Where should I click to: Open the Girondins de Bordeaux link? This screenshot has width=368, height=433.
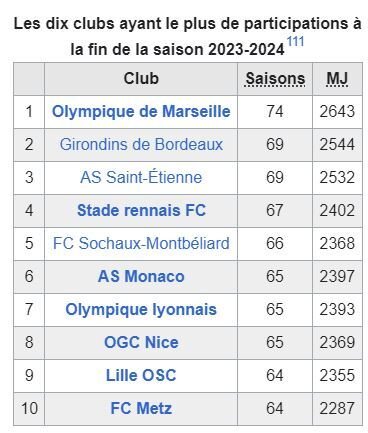coord(141,145)
